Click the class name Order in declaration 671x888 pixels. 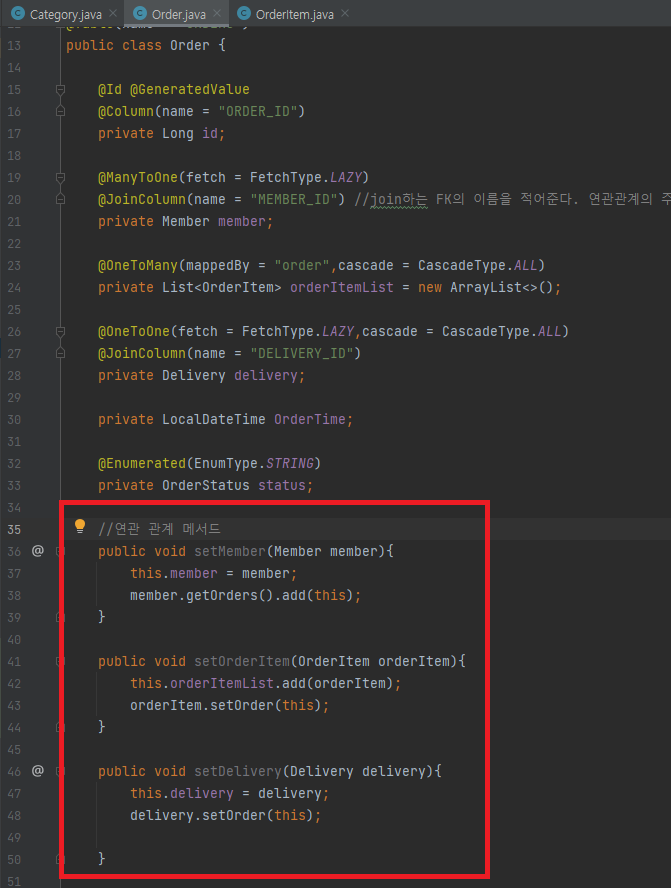point(190,45)
